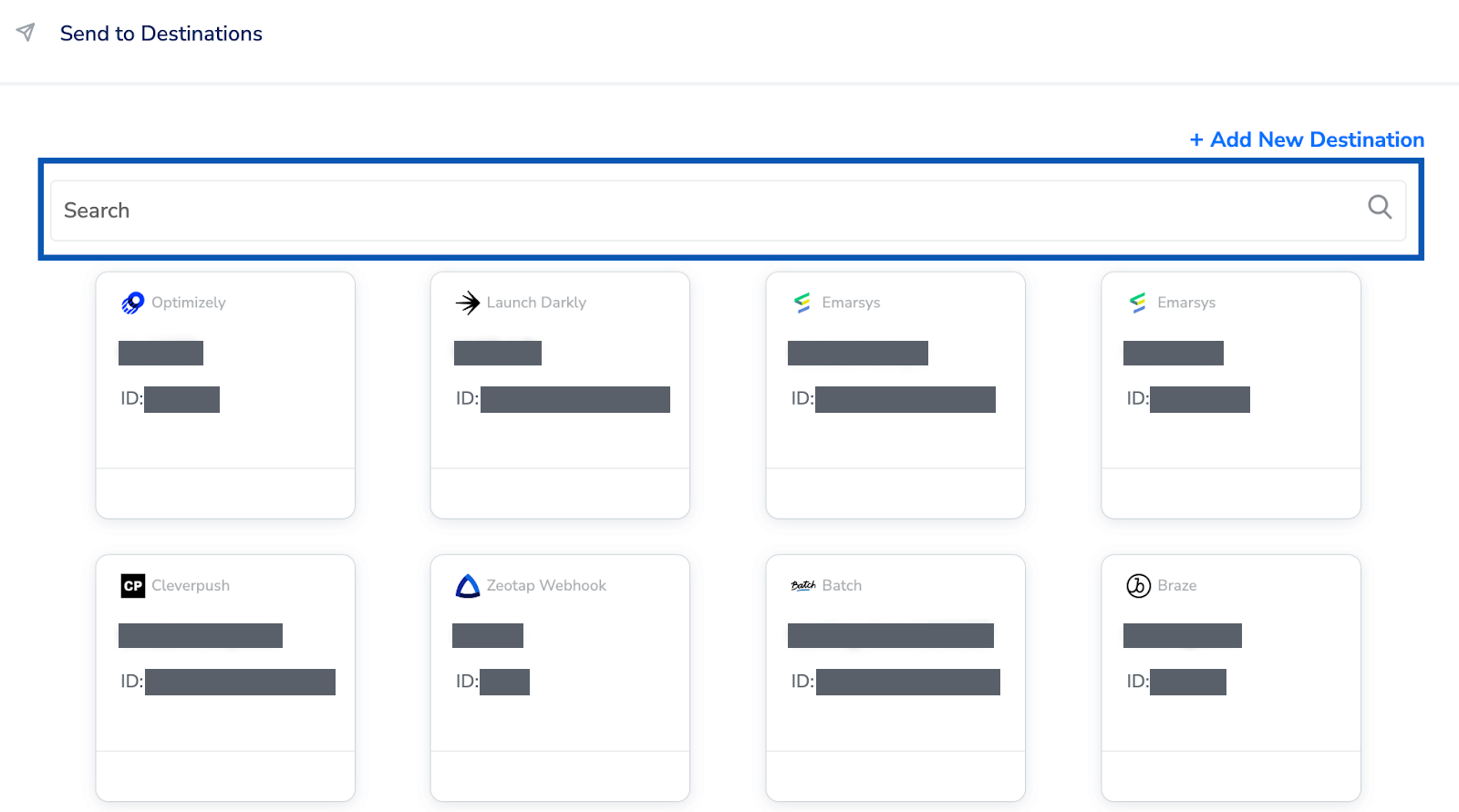Open the Send to Destinations heading

tap(161, 34)
